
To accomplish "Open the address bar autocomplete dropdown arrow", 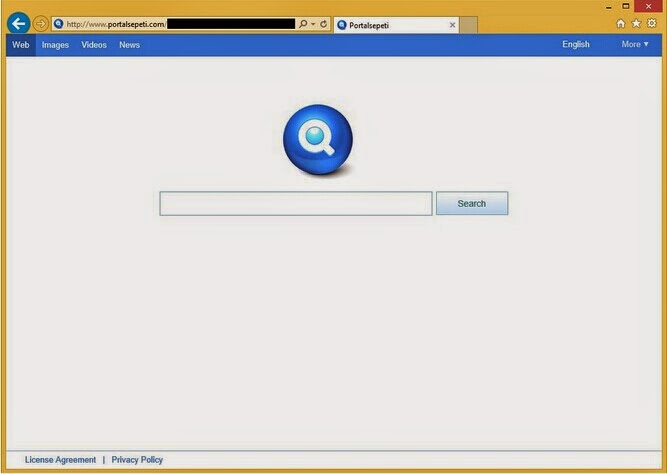I will click(x=313, y=24).
